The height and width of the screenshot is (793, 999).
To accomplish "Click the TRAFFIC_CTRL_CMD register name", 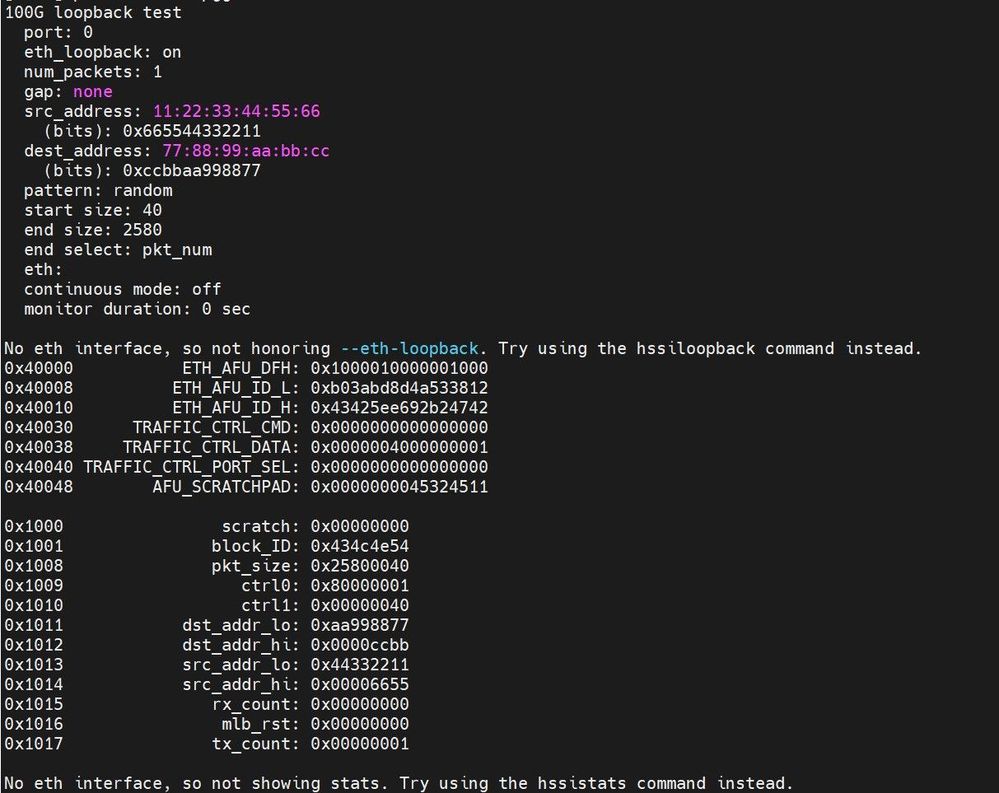I will pos(217,427).
